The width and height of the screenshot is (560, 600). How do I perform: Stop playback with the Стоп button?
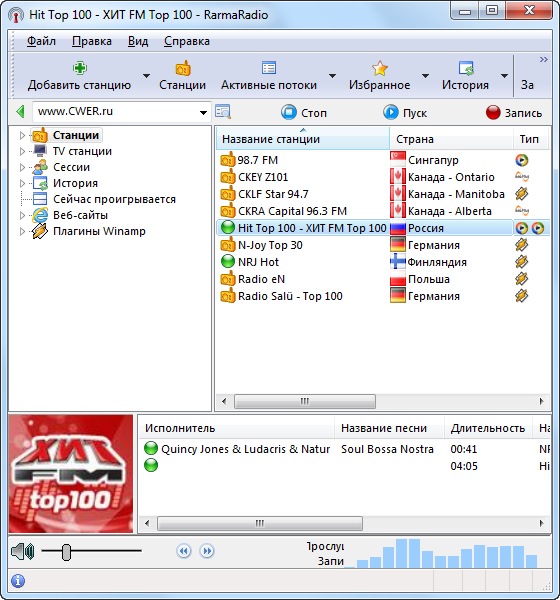[x=304, y=112]
